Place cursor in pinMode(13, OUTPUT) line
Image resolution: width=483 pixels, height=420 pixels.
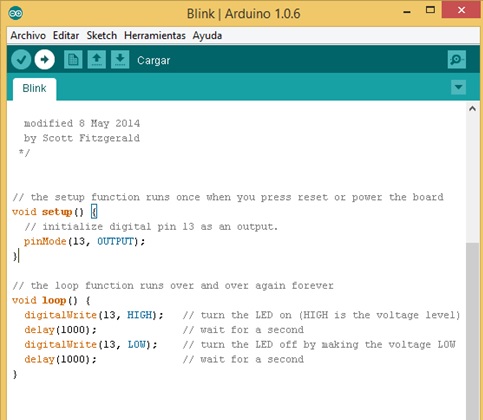pyautogui.click(x=85, y=241)
